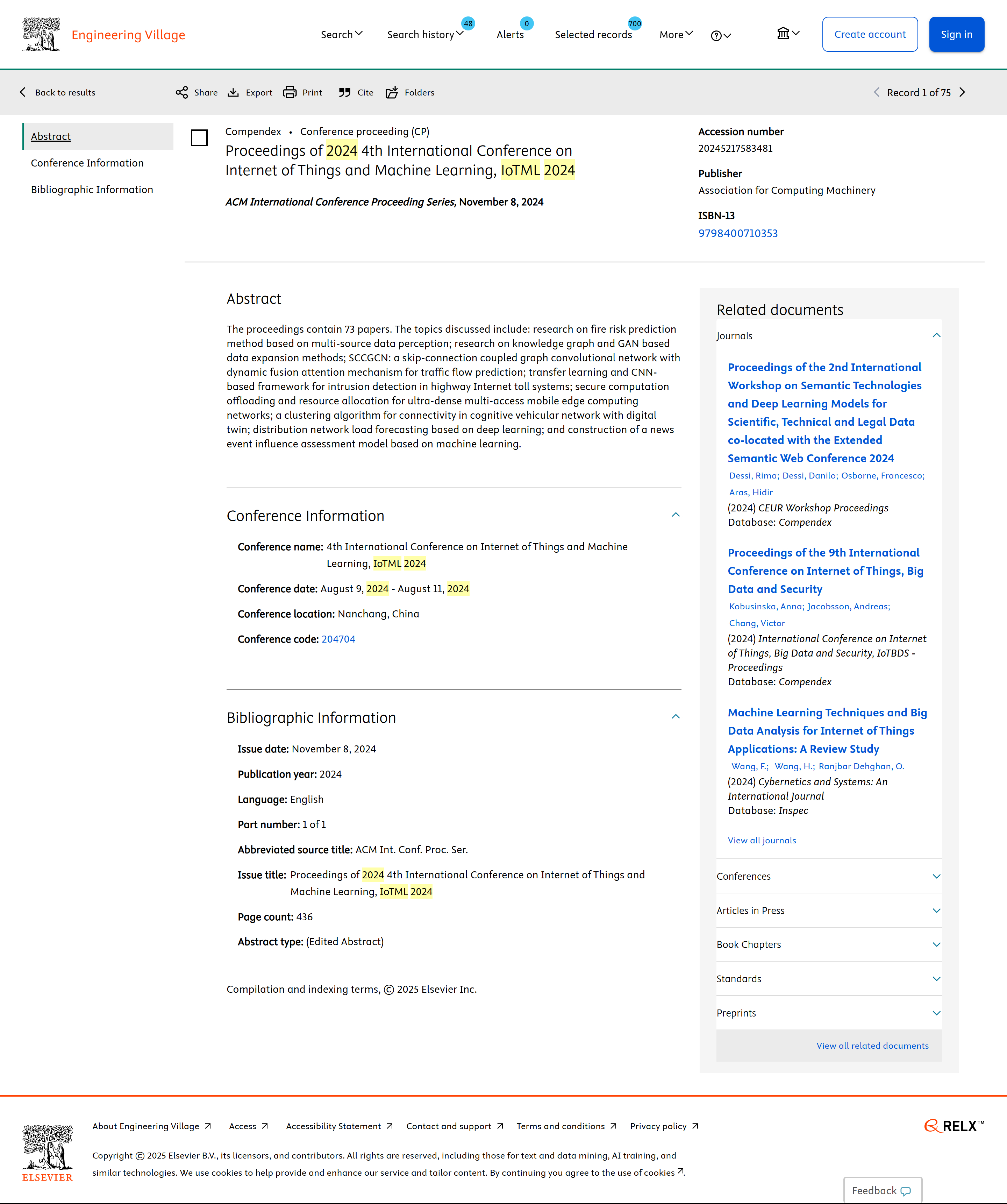Click the Export download icon

233,92
